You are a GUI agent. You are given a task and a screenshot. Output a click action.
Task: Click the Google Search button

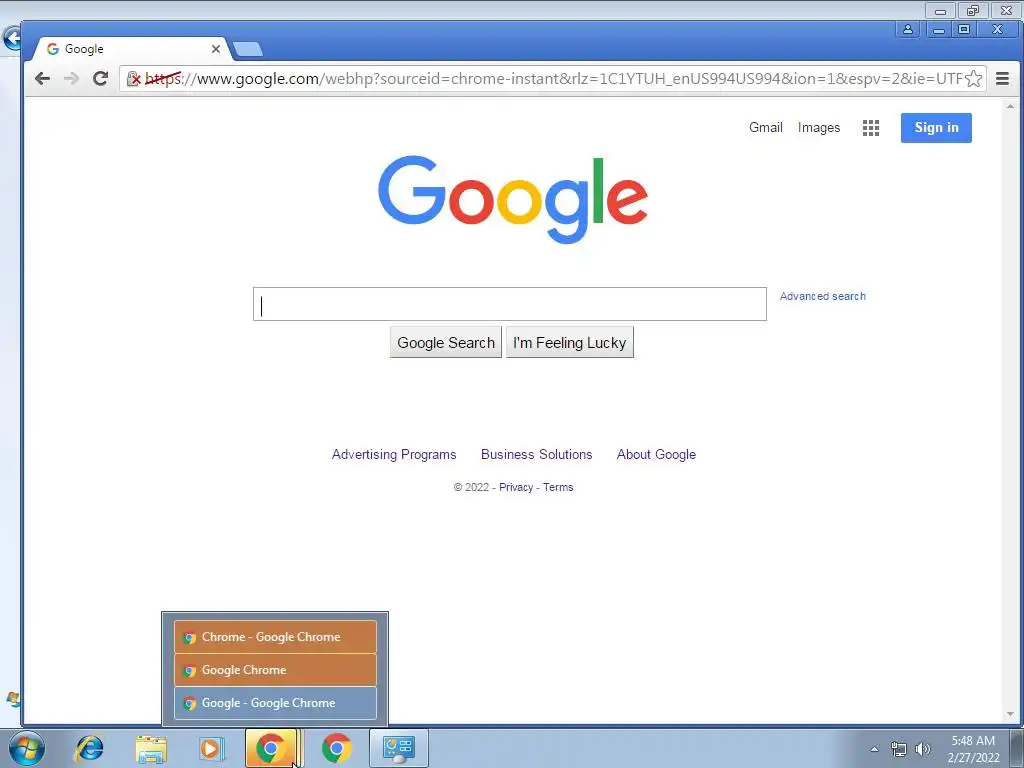click(x=446, y=343)
